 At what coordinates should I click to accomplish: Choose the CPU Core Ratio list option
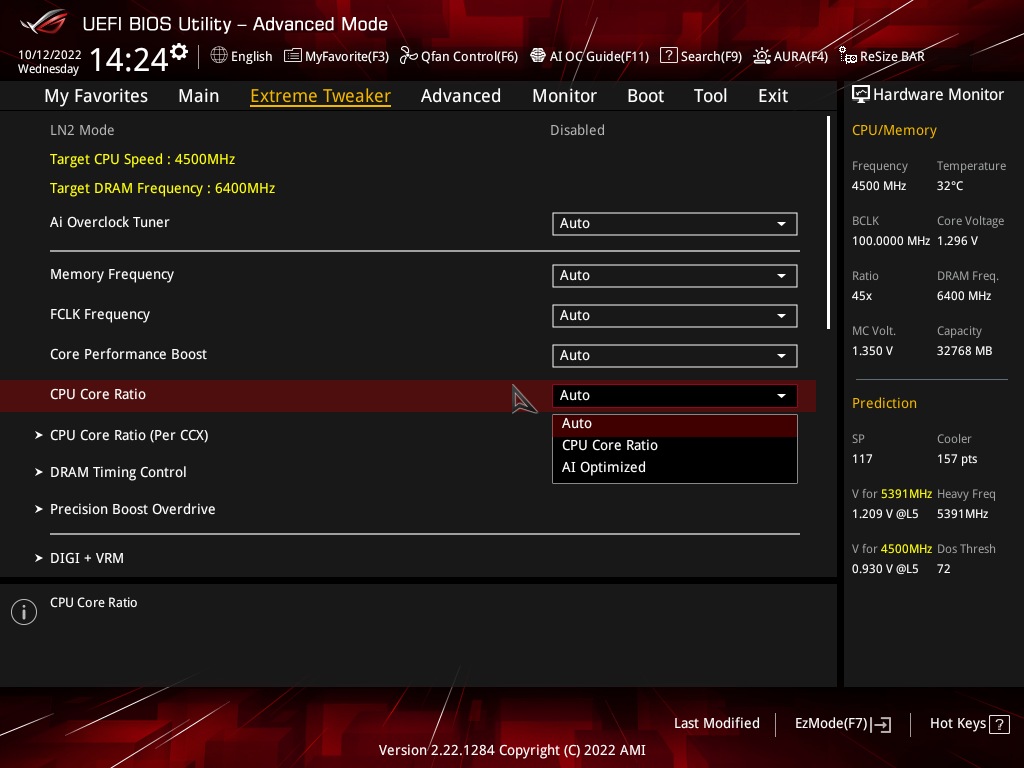pos(675,445)
